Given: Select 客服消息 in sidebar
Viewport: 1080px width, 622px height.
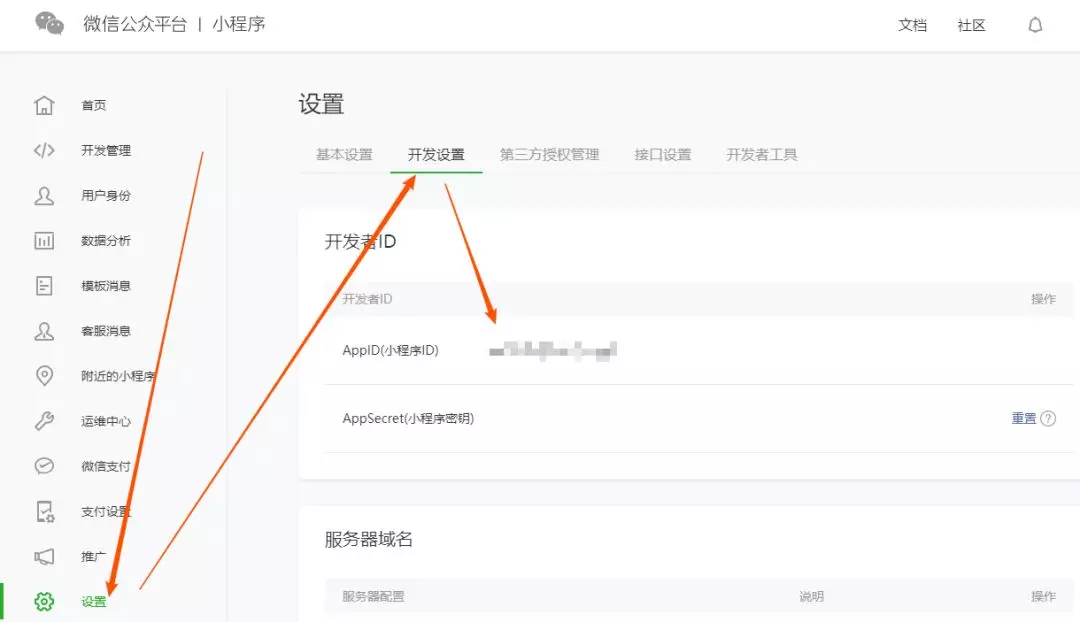Looking at the screenshot, I should click(x=106, y=331).
